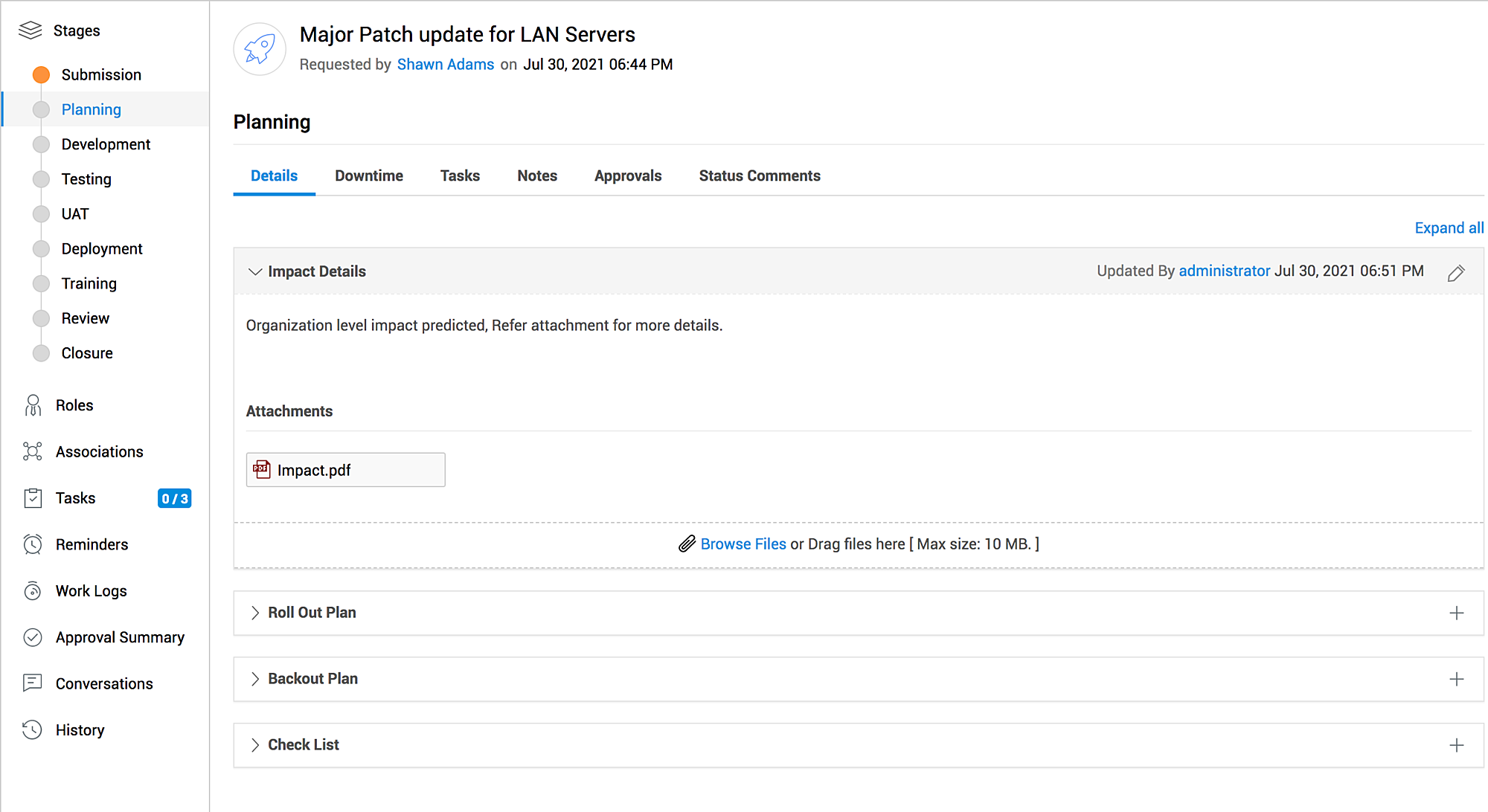The image size is (1488, 812).
Task: Click the Browse Files link
Action: (x=743, y=544)
